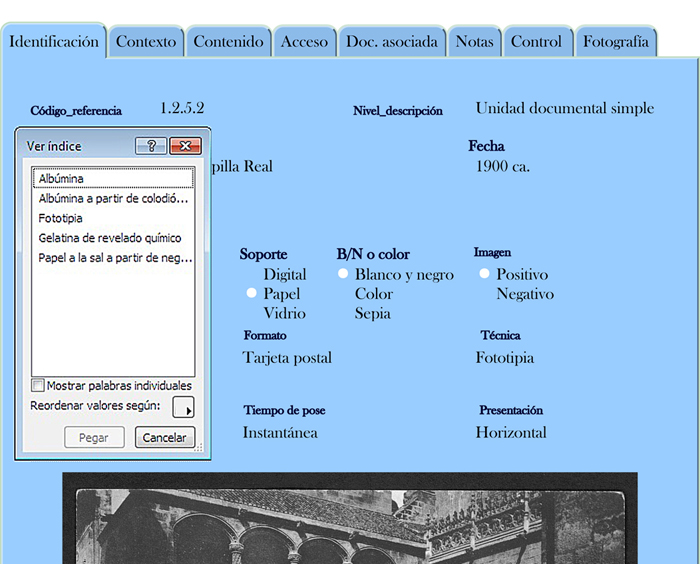Enable Mostrar palabras individuales checkbox
This screenshot has width=700, height=564.
click(x=38, y=385)
